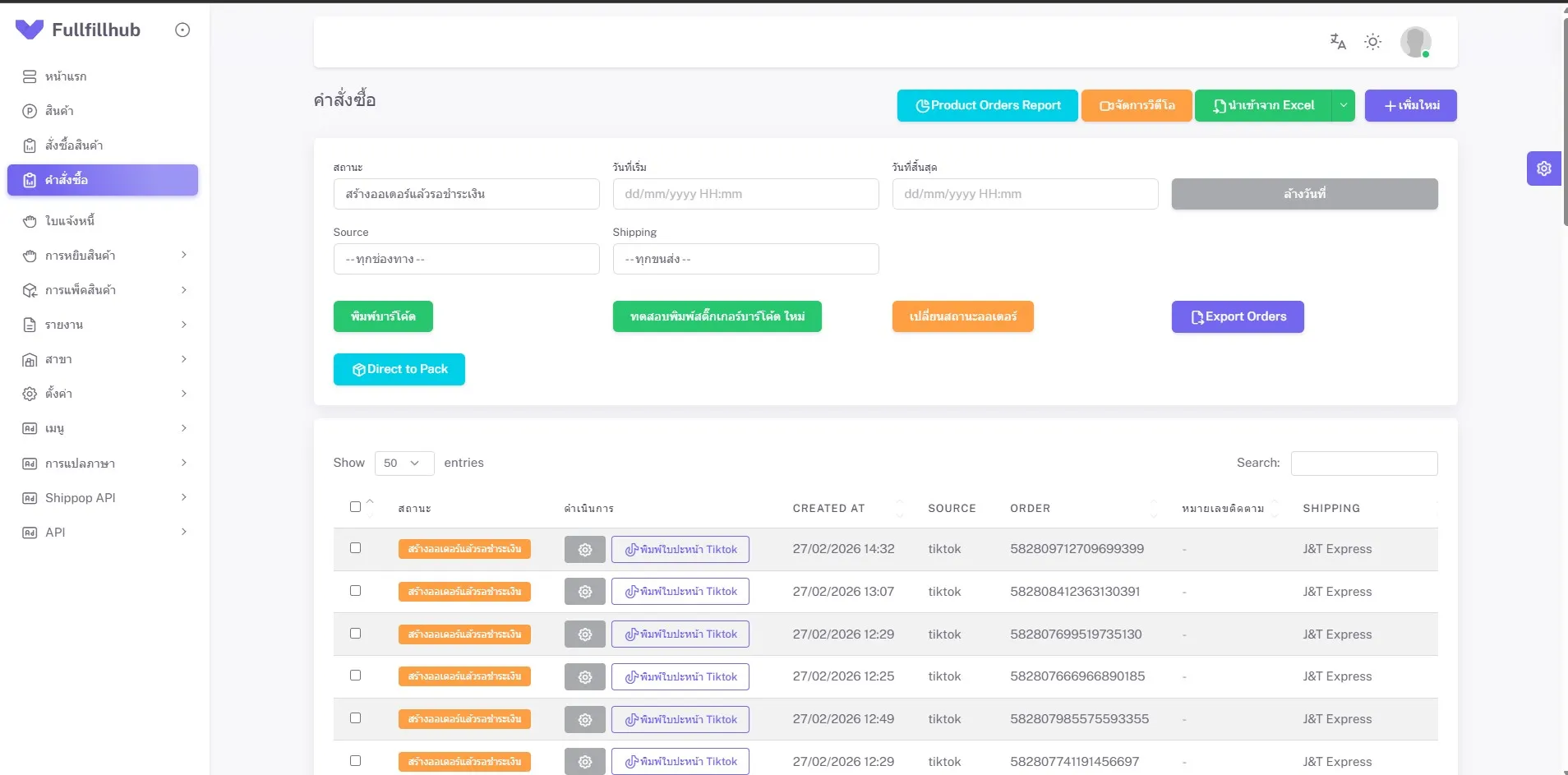The image size is (1568, 775).
Task: Open gear actions for order 582807666966890185
Action: pos(584,677)
